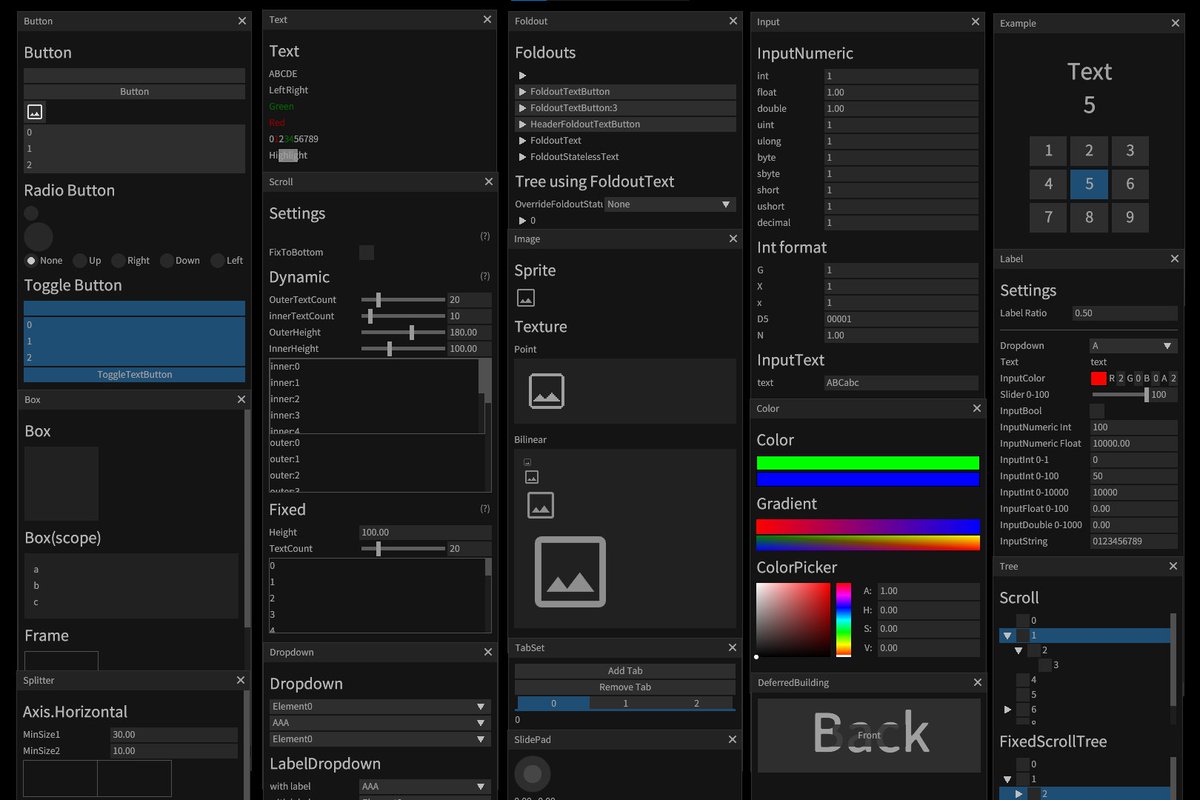Click number 9 in the Example keypad
Viewport: 1200px width, 800px height.
1130,216
